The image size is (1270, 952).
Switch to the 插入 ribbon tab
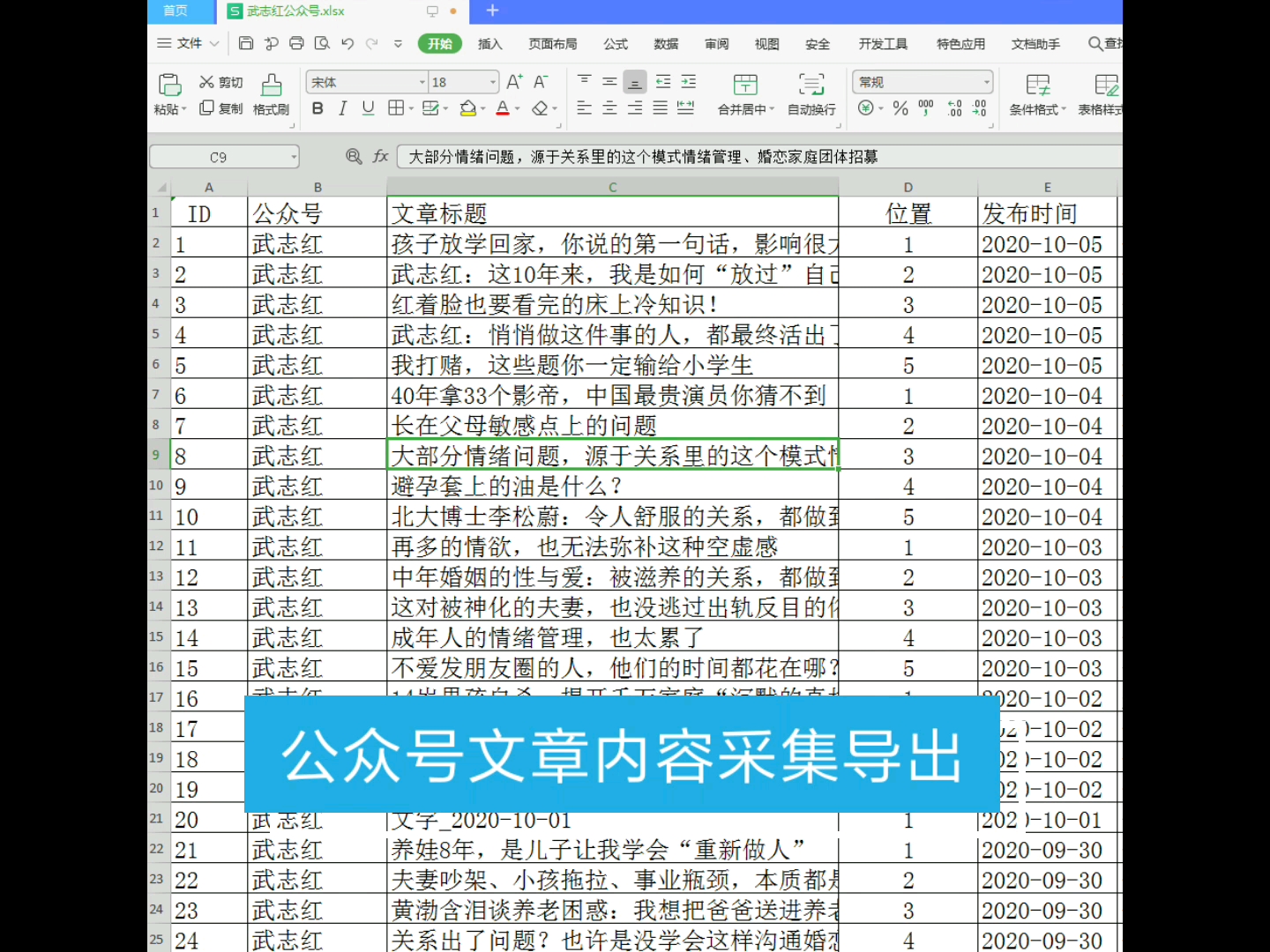[489, 43]
